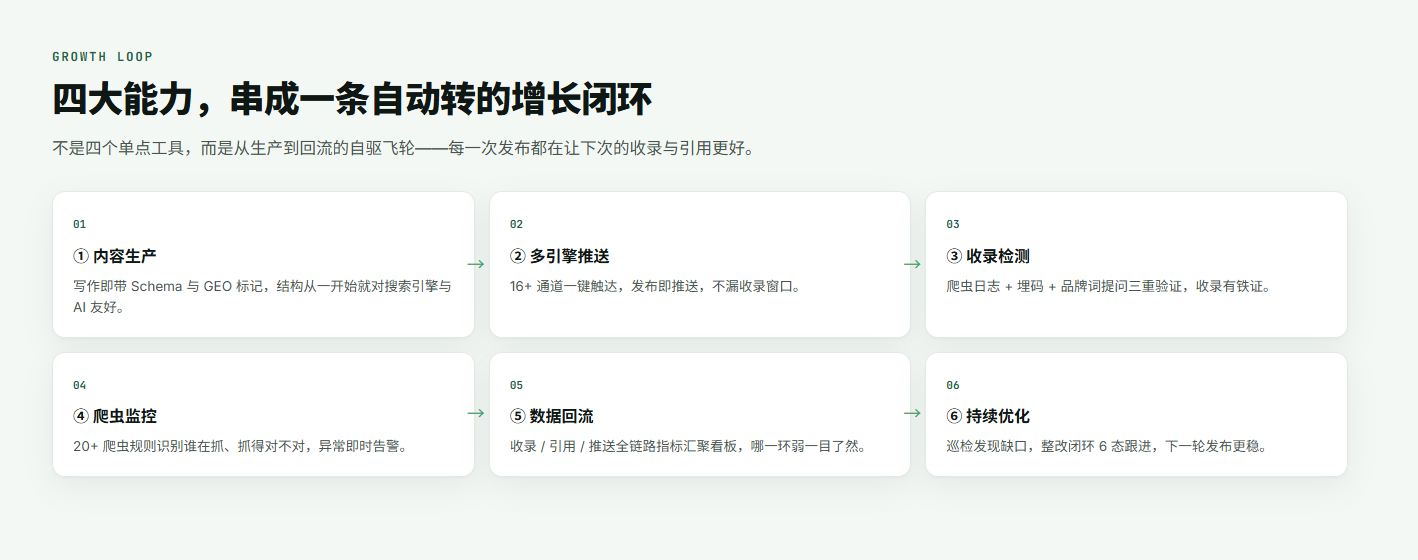The image size is (1418, 560).
Task: Click description 爬虫日志 + 埋码 + 品牌词提问三重验证
Action: pyautogui.click(x=1109, y=286)
